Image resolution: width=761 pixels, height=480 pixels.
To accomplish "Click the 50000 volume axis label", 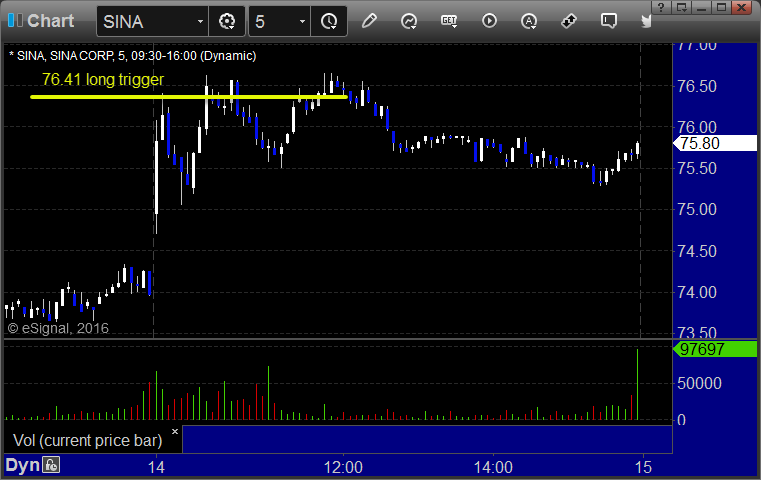I will (699, 383).
